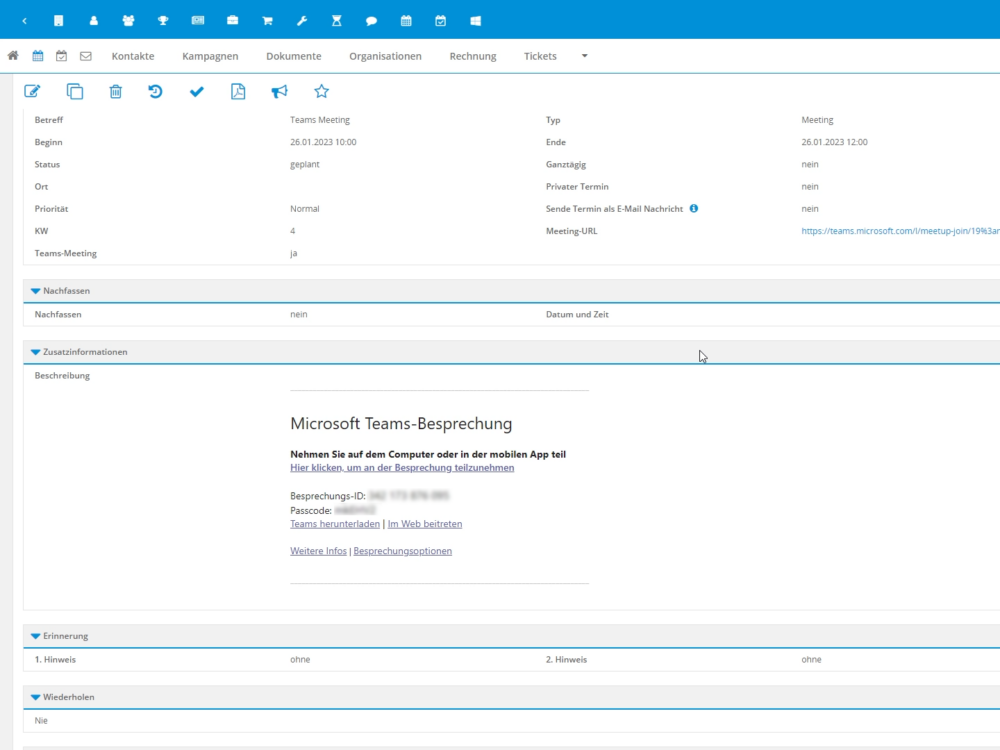Duplicate the appointment with copy icon
The image size is (1000, 750).
75,92
